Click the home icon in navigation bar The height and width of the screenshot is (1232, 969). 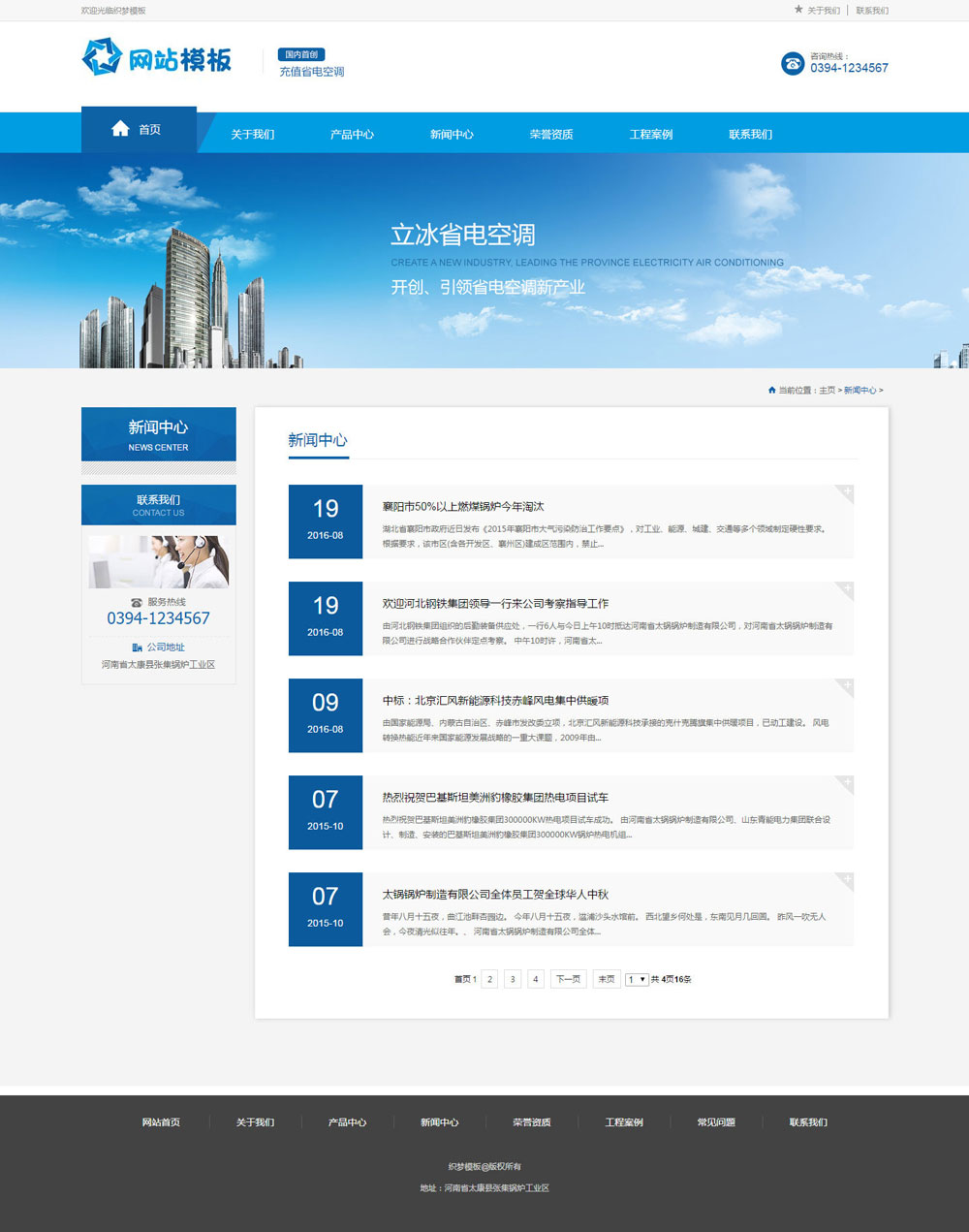coord(120,129)
